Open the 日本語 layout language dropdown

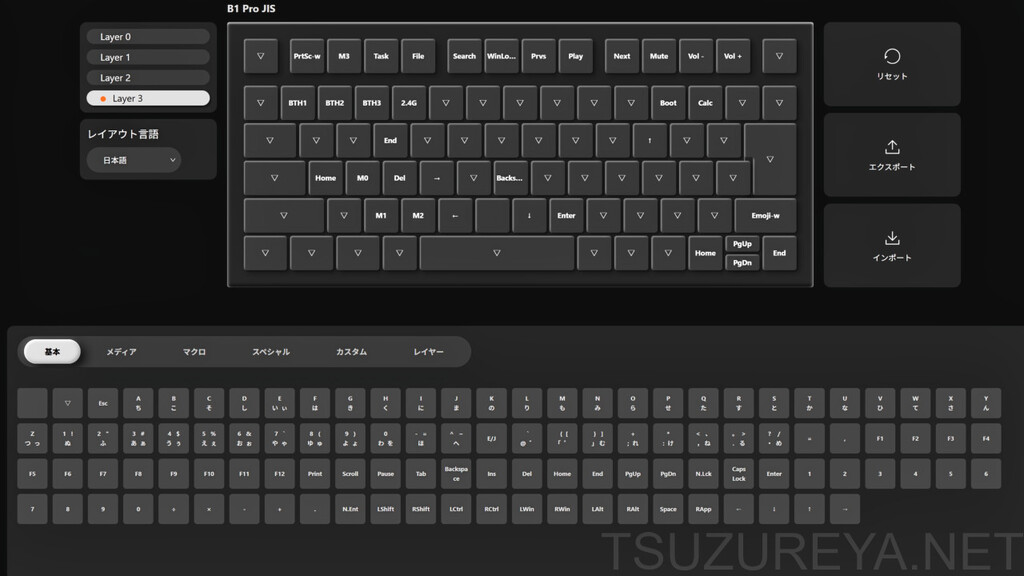(134, 160)
